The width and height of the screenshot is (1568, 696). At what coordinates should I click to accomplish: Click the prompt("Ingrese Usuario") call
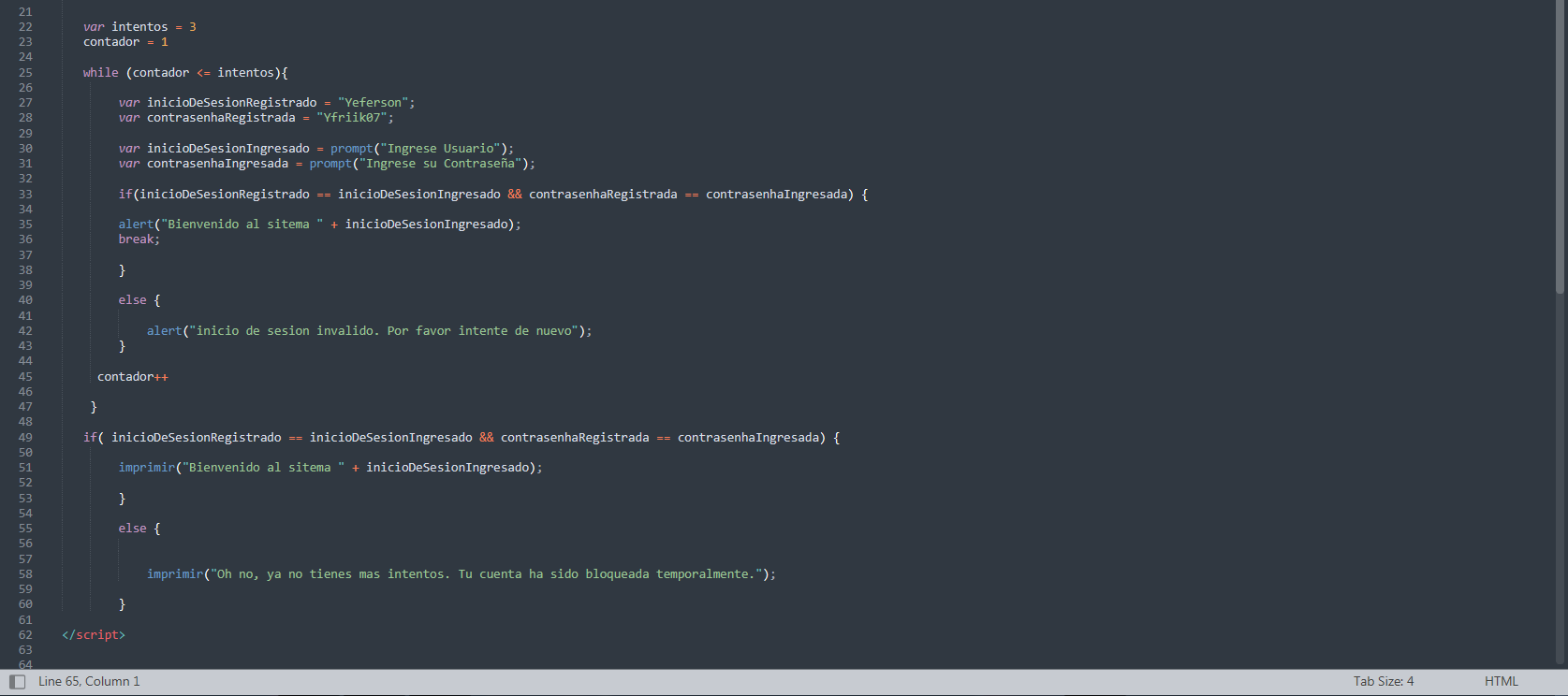[418, 149]
